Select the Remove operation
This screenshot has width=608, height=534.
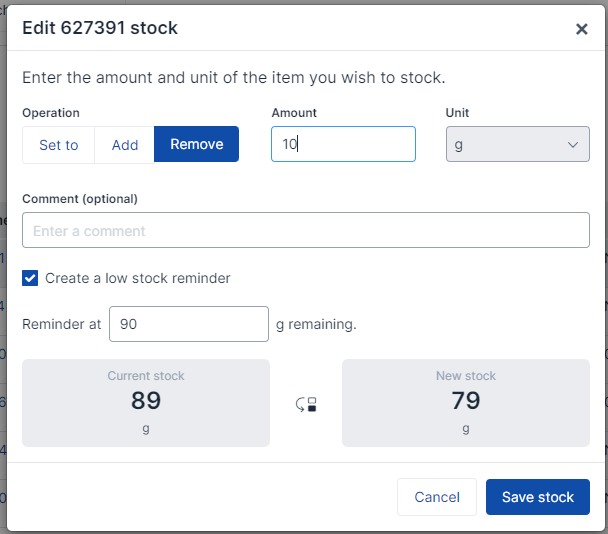click(197, 144)
